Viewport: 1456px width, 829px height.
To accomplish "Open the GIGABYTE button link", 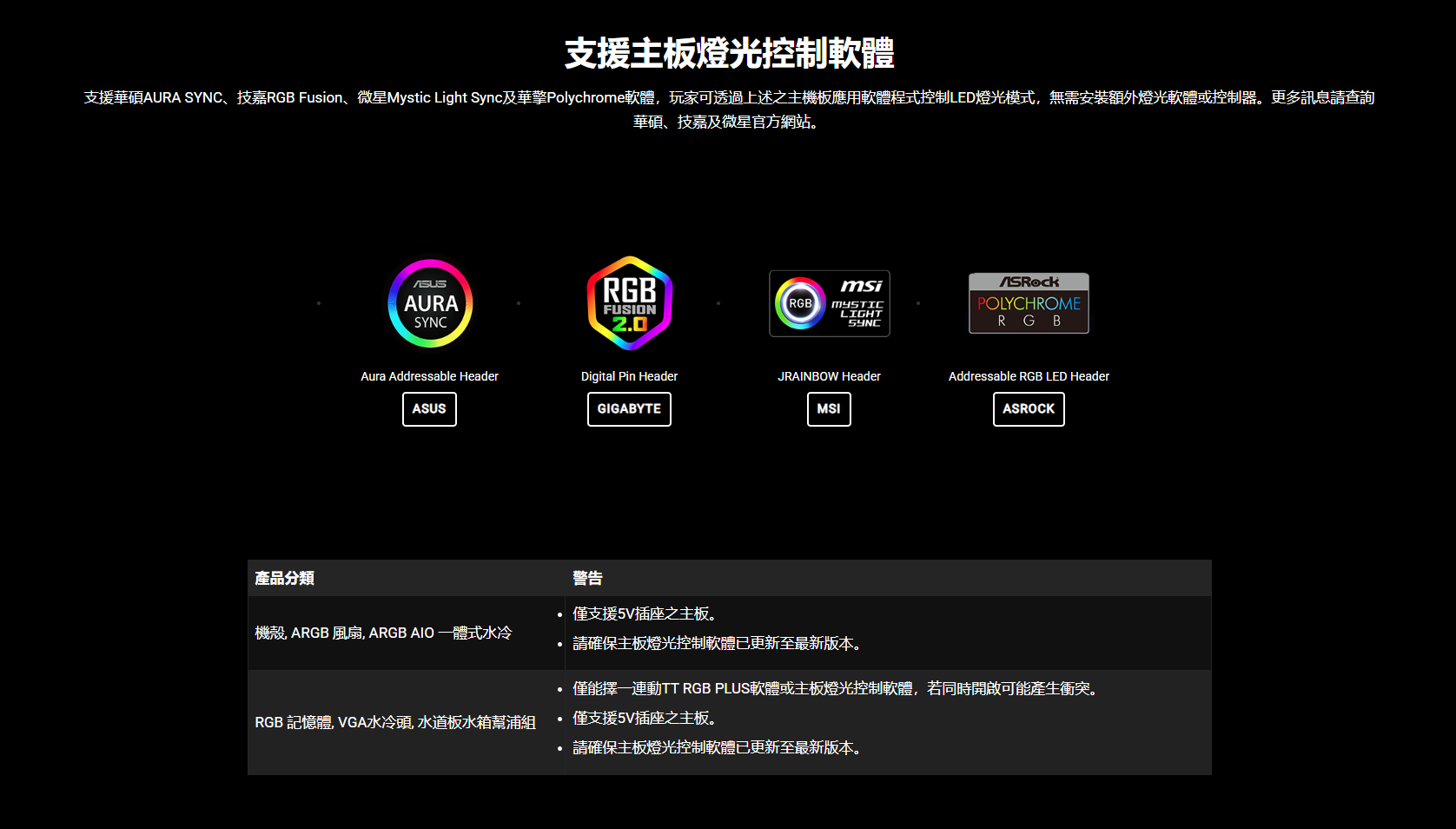I will click(629, 409).
